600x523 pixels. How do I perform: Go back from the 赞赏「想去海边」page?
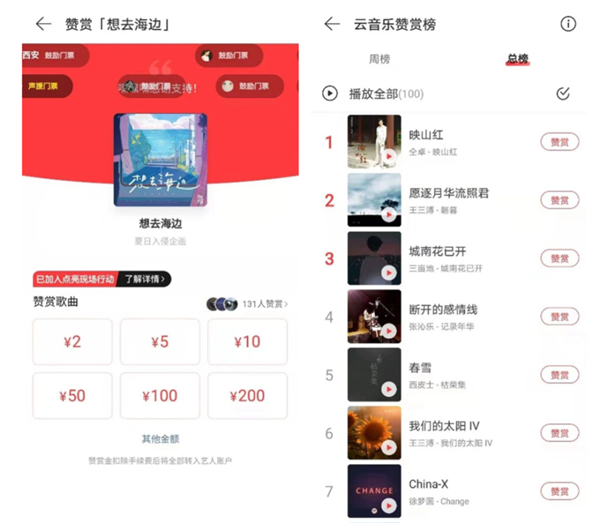(x=43, y=24)
